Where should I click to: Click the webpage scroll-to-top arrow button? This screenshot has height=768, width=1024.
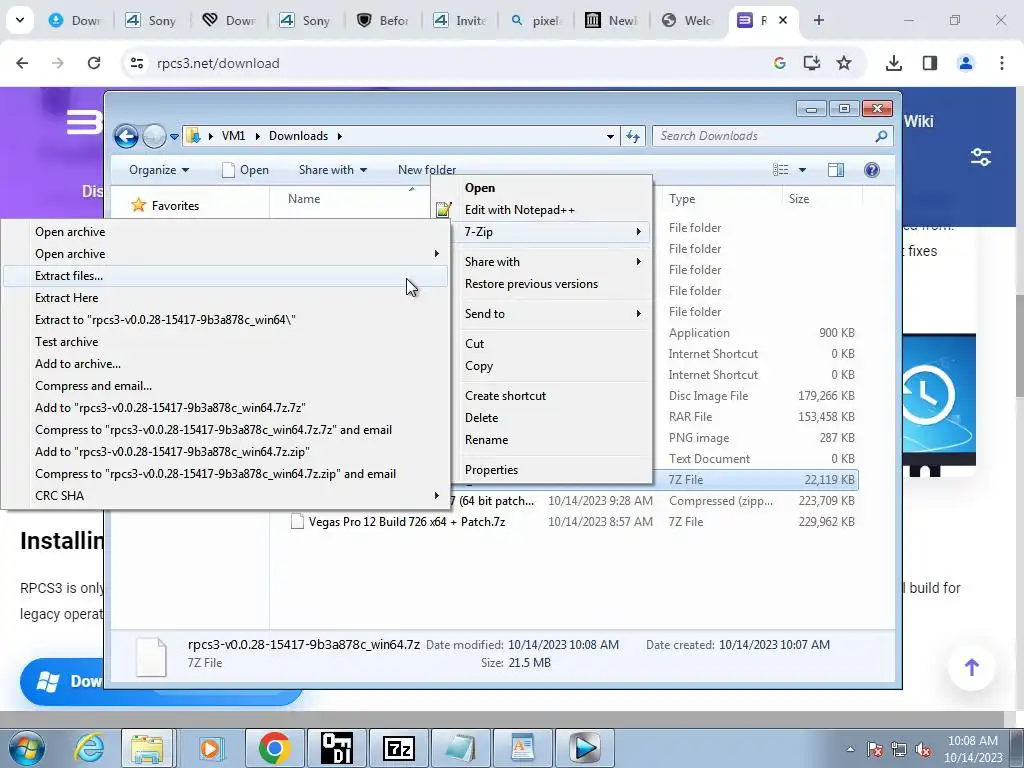(972, 667)
